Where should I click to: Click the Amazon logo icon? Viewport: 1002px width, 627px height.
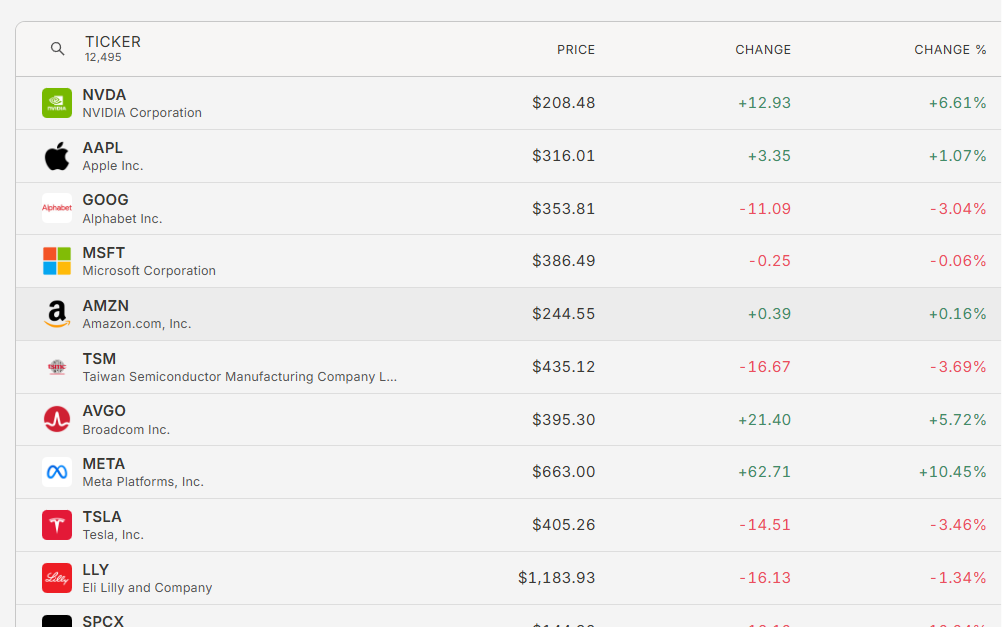click(x=57, y=314)
